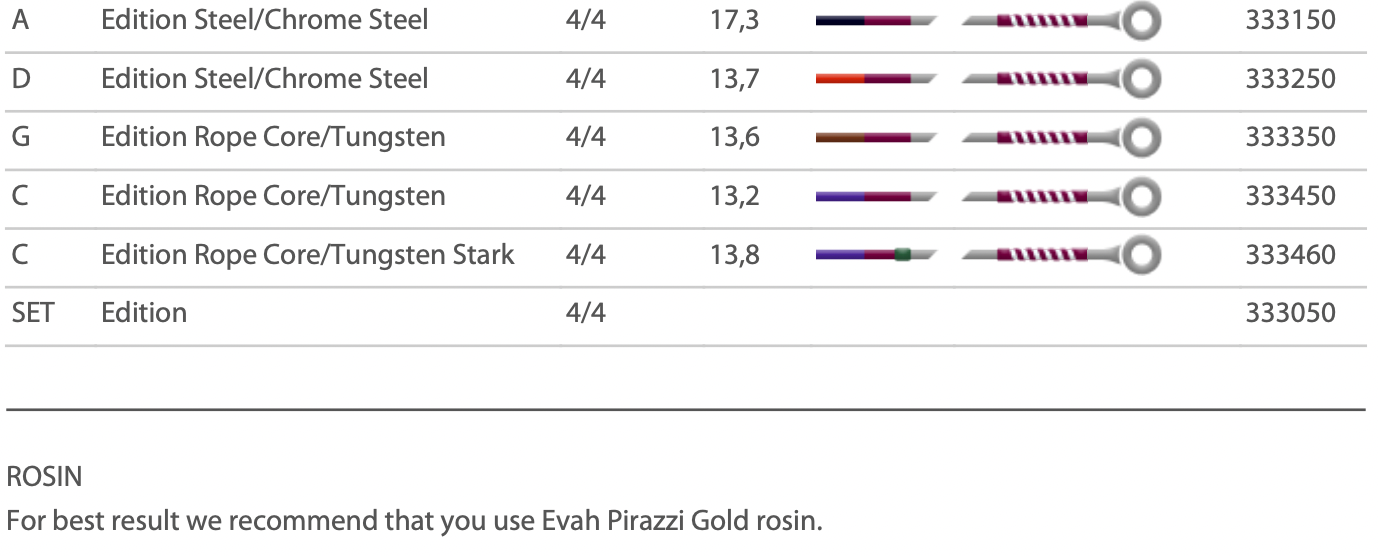Viewport: 1378px width, 556px height.
Task: Click the brown-and-magenta string color image in the G row
Action: click(875, 137)
